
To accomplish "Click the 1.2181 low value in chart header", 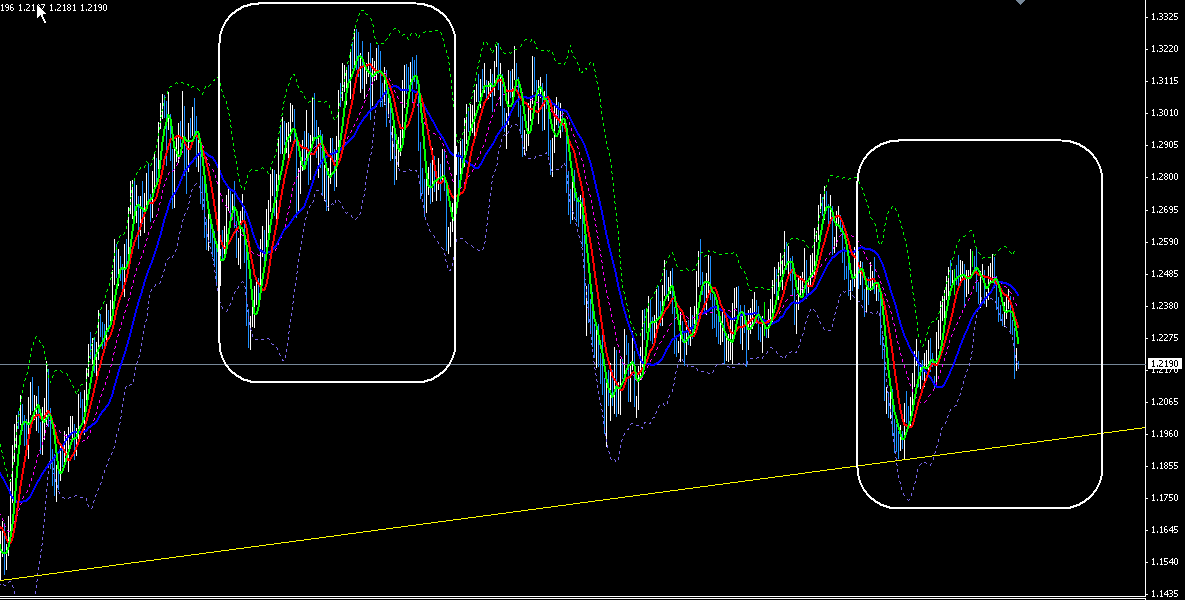I will point(62,8).
